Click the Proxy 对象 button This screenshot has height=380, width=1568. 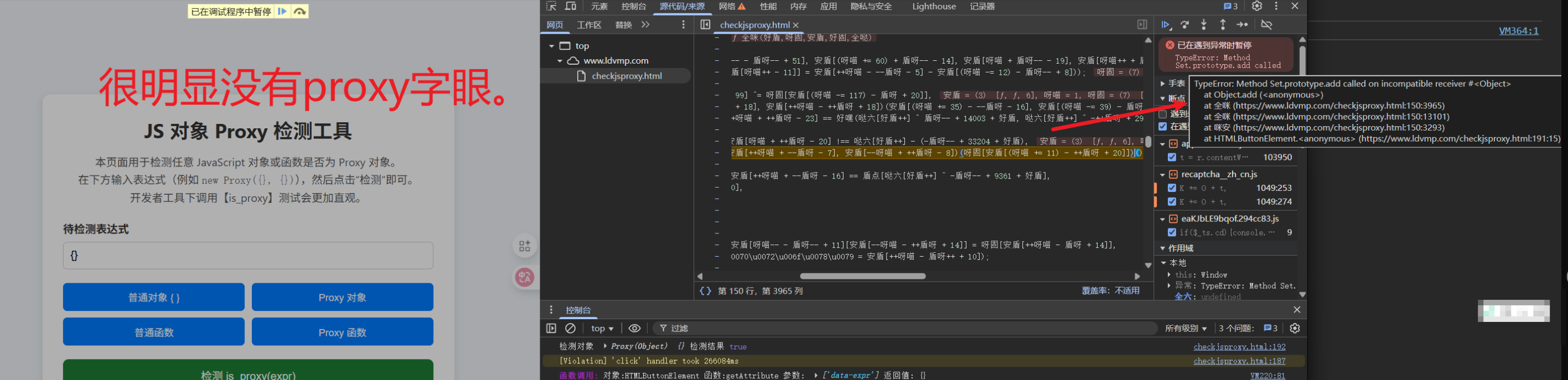[342, 298]
